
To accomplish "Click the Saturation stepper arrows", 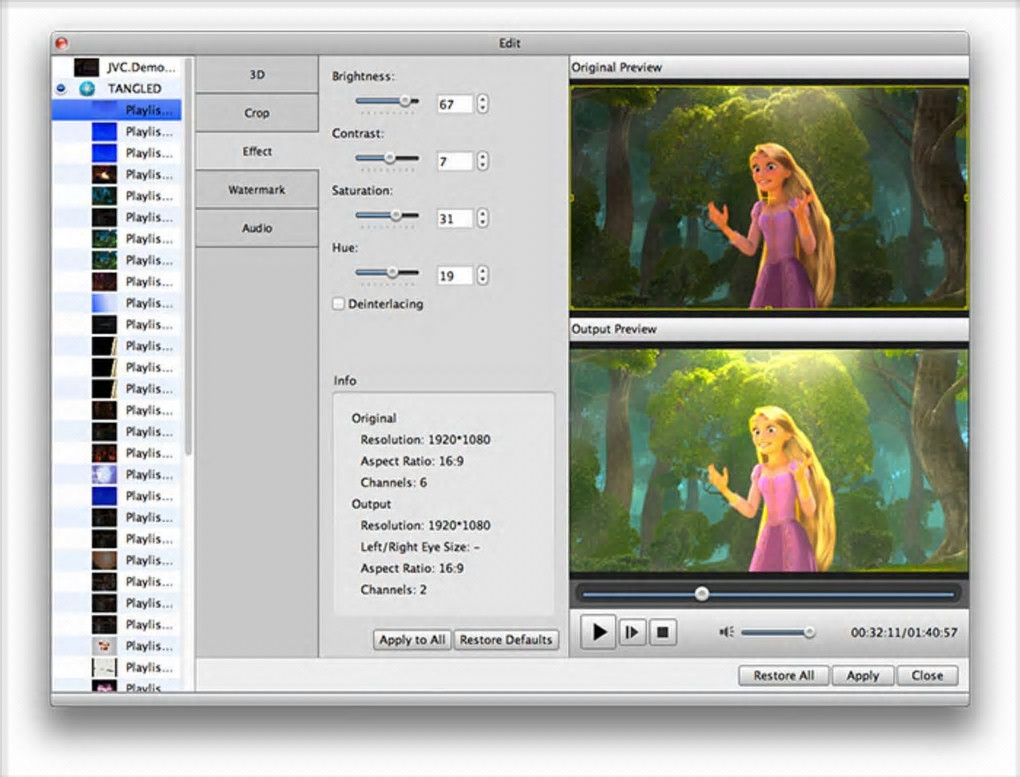I will click(x=482, y=218).
